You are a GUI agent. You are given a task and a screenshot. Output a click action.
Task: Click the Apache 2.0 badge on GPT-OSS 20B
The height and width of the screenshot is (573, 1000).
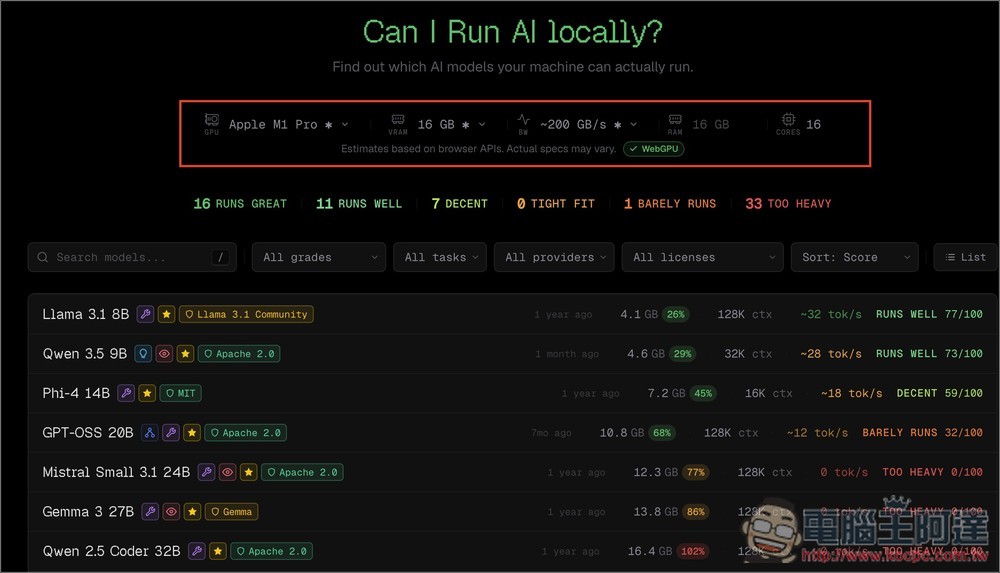(246, 433)
